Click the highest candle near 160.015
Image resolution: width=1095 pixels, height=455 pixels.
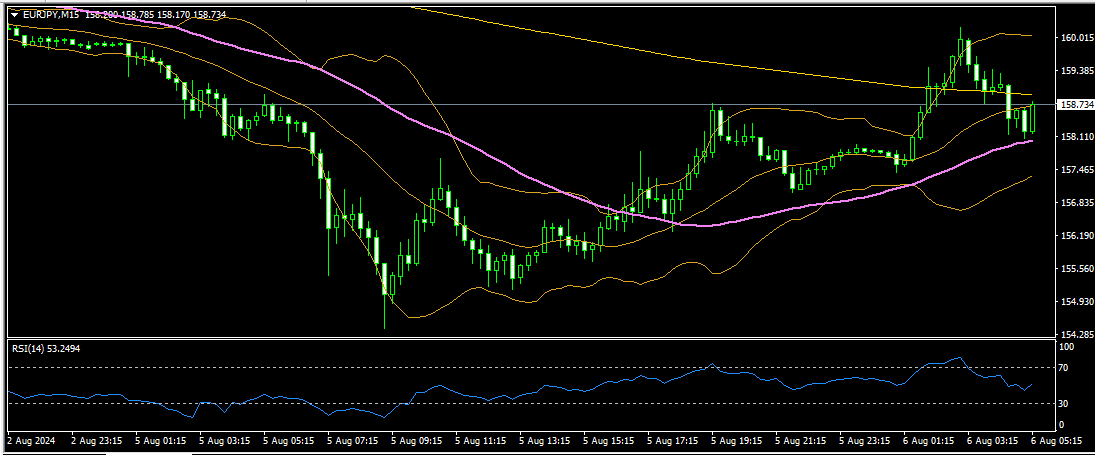click(961, 35)
